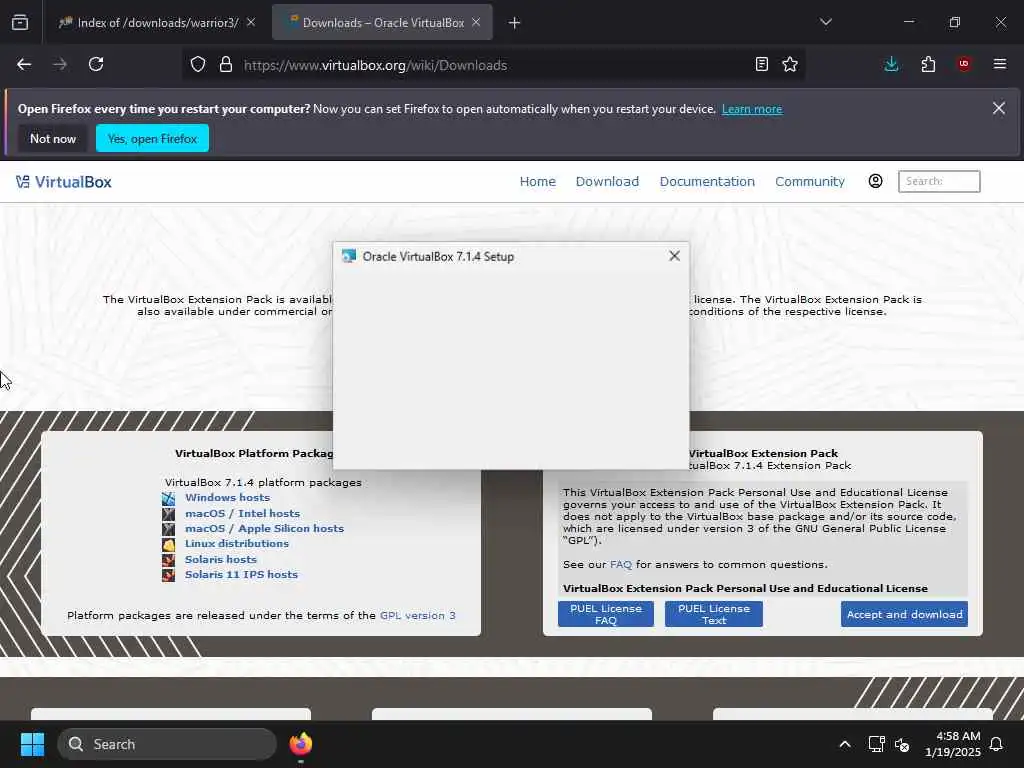The height and width of the screenshot is (768, 1024).
Task: Open a new tab with plus button
Action: pos(515,23)
